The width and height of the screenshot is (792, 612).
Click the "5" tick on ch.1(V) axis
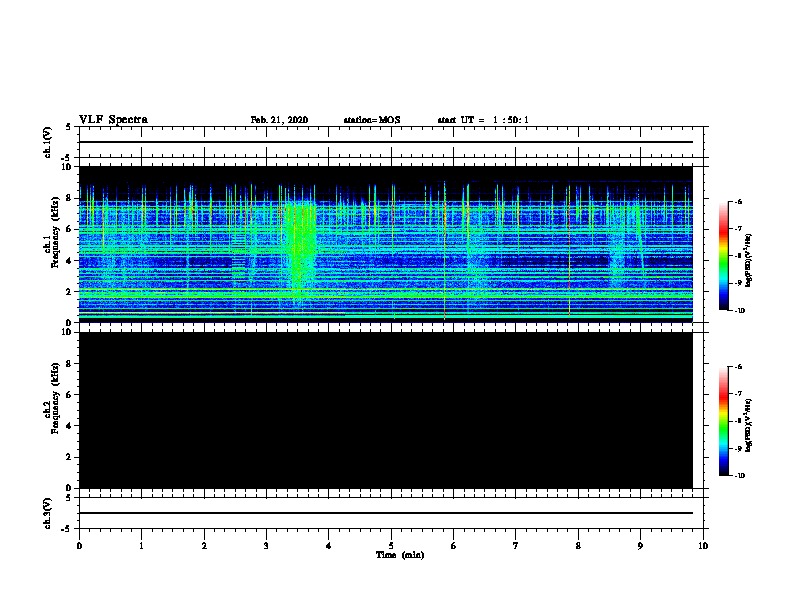click(x=69, y=127)
